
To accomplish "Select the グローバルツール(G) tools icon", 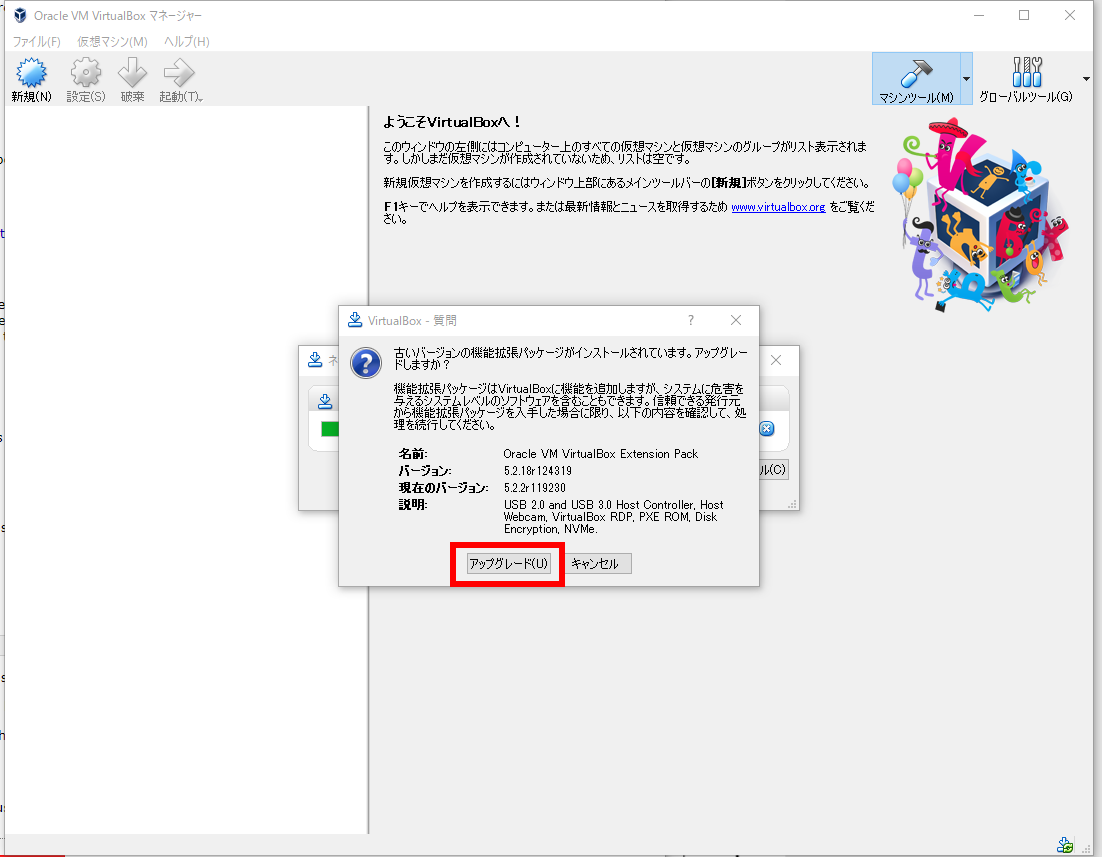I will (x=1027, y=72).
